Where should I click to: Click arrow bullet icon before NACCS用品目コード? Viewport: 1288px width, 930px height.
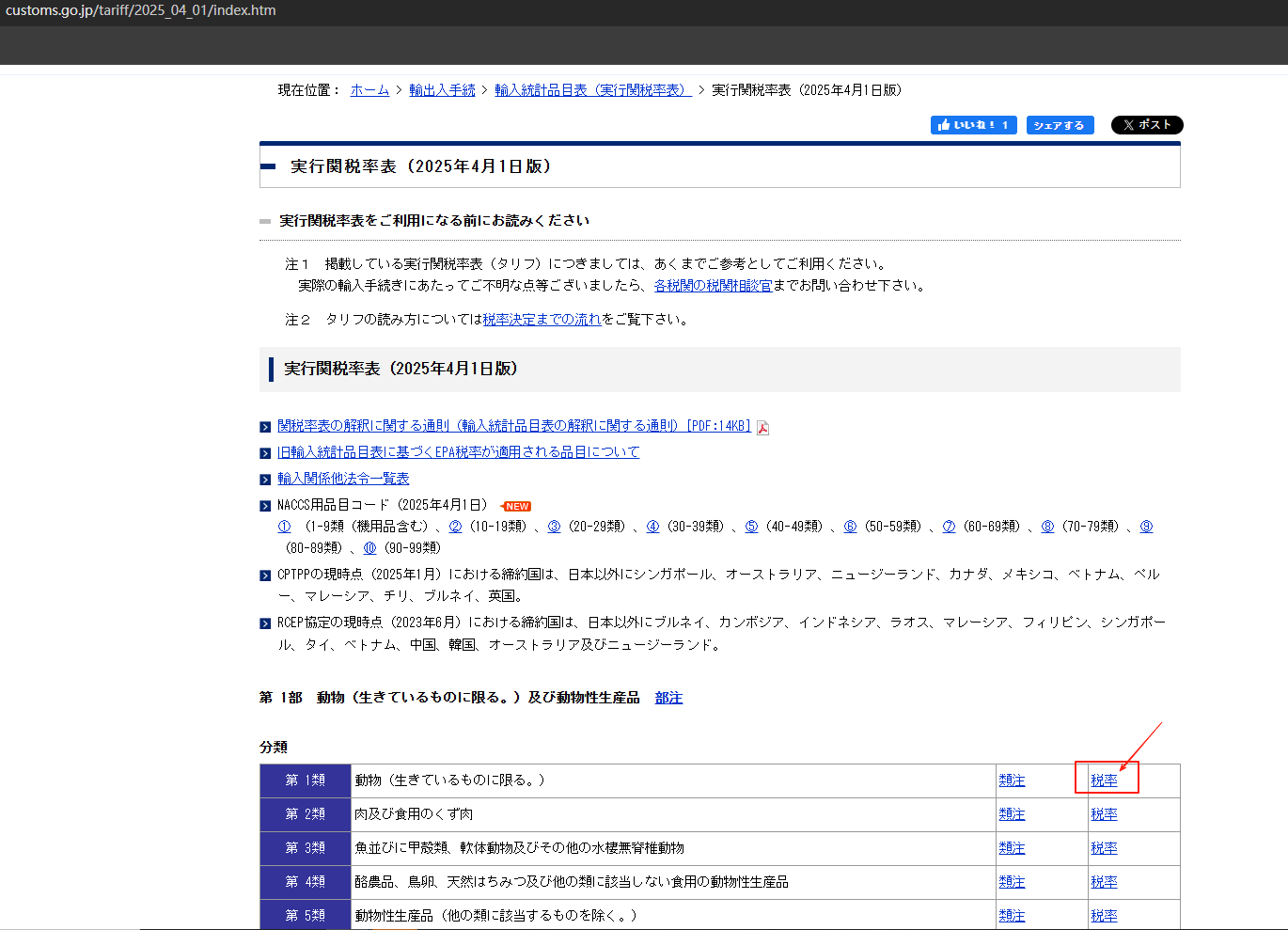pos(265,506)
